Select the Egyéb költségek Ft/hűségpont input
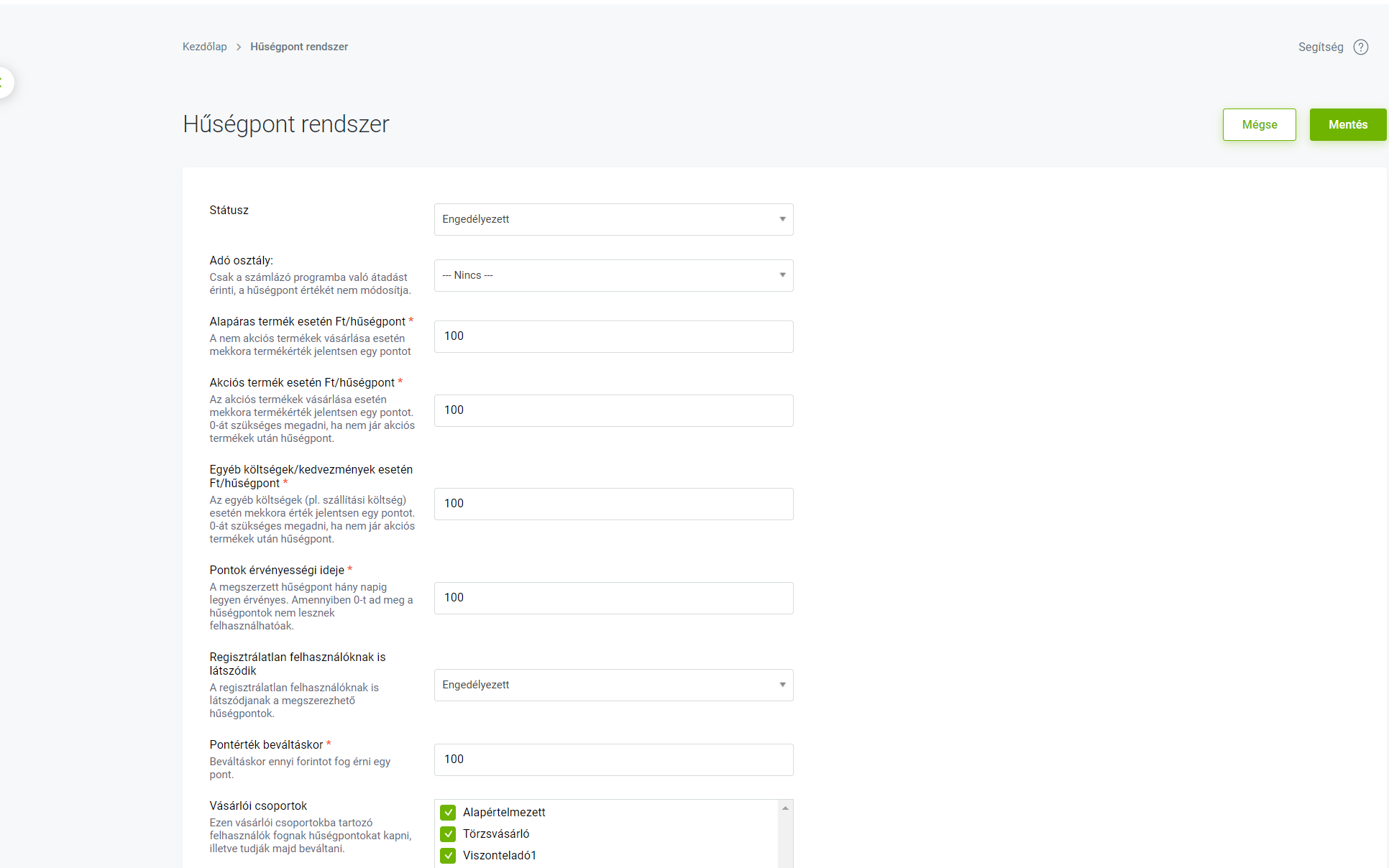The width and height of the screenshot is (1389, 868). tap(613, 504)
